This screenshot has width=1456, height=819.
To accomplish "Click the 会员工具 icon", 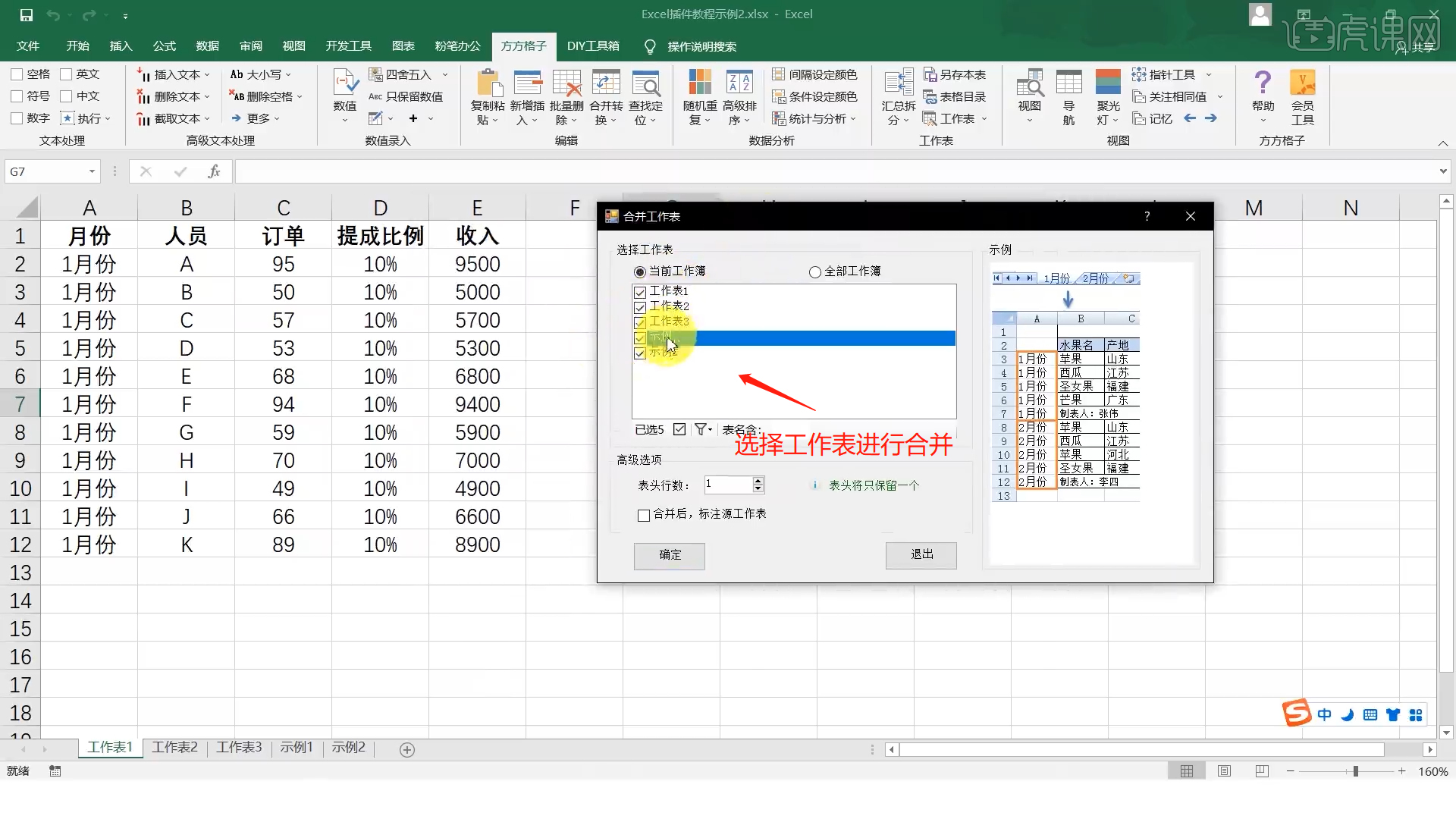I will coord(1303,82).
